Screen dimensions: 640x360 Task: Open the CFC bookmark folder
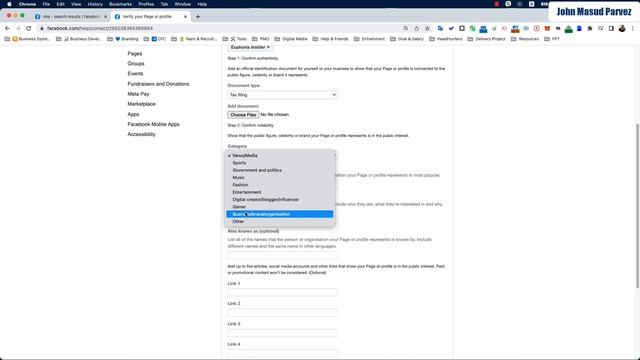coord(156,39)
